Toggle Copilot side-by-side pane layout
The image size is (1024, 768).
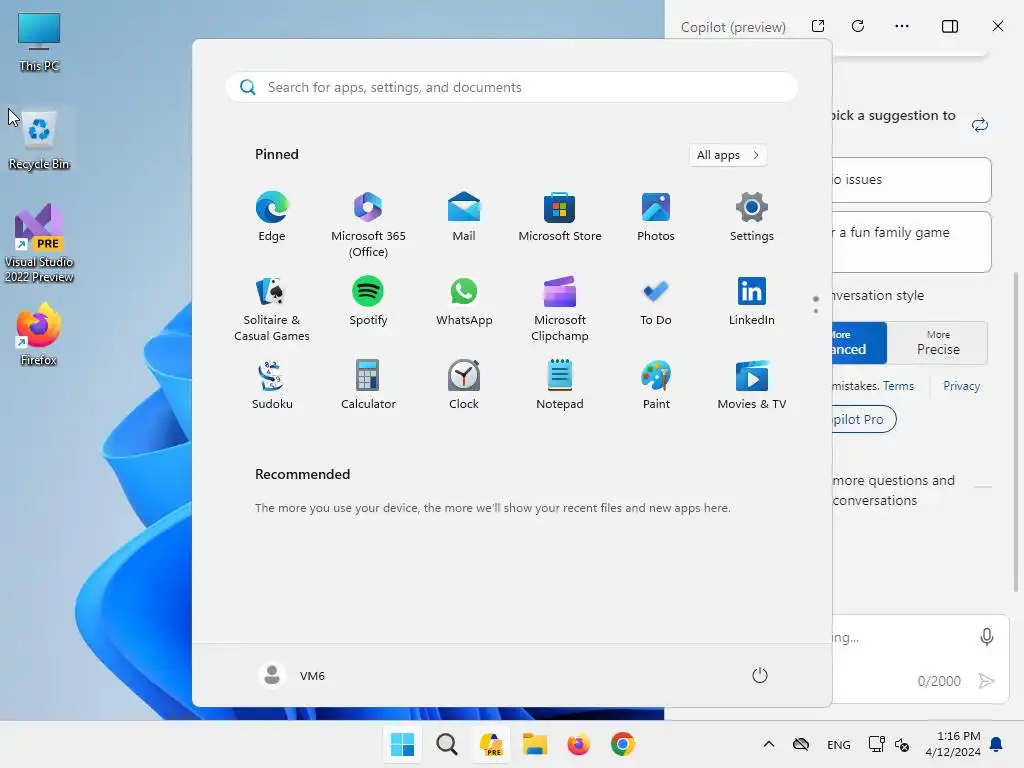pos(950,26)
